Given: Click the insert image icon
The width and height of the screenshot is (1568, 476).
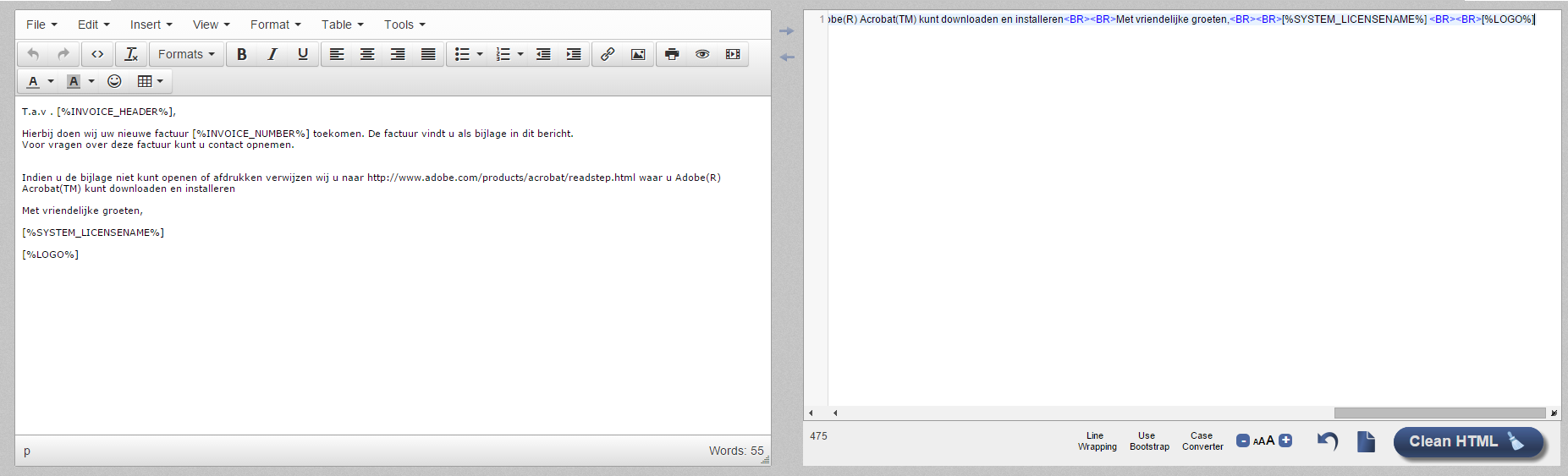Looking at the screenshot, I should tap(638, 54).
